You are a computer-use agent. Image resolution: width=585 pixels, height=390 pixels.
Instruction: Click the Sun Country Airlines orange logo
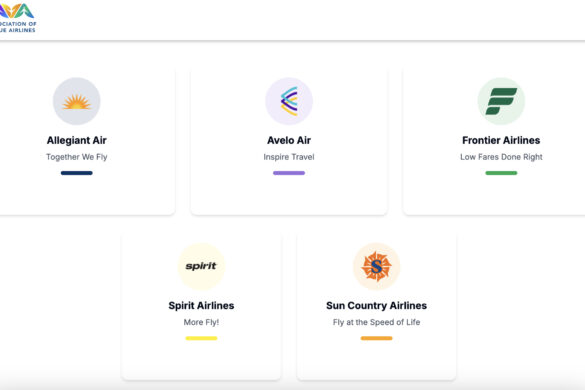pyautogui.click(x=376, y=266)
